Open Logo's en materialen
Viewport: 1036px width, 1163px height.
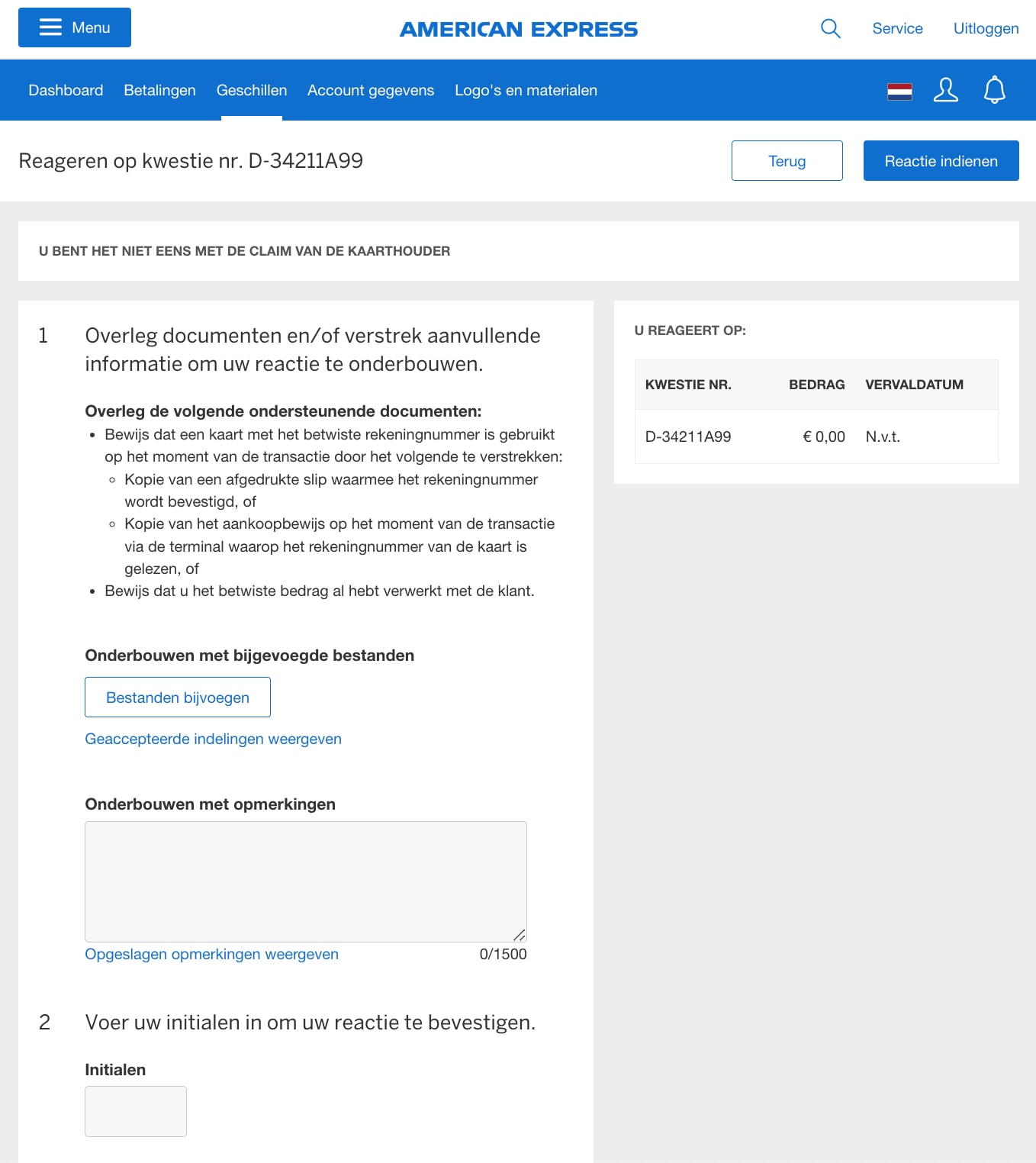526,90
